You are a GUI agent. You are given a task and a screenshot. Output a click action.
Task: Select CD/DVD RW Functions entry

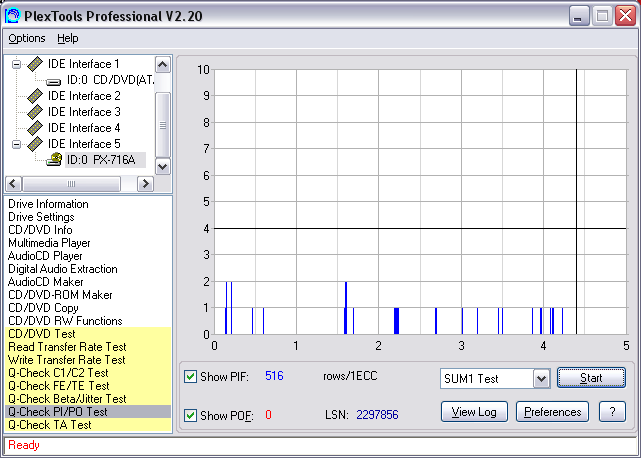(65, 321)
